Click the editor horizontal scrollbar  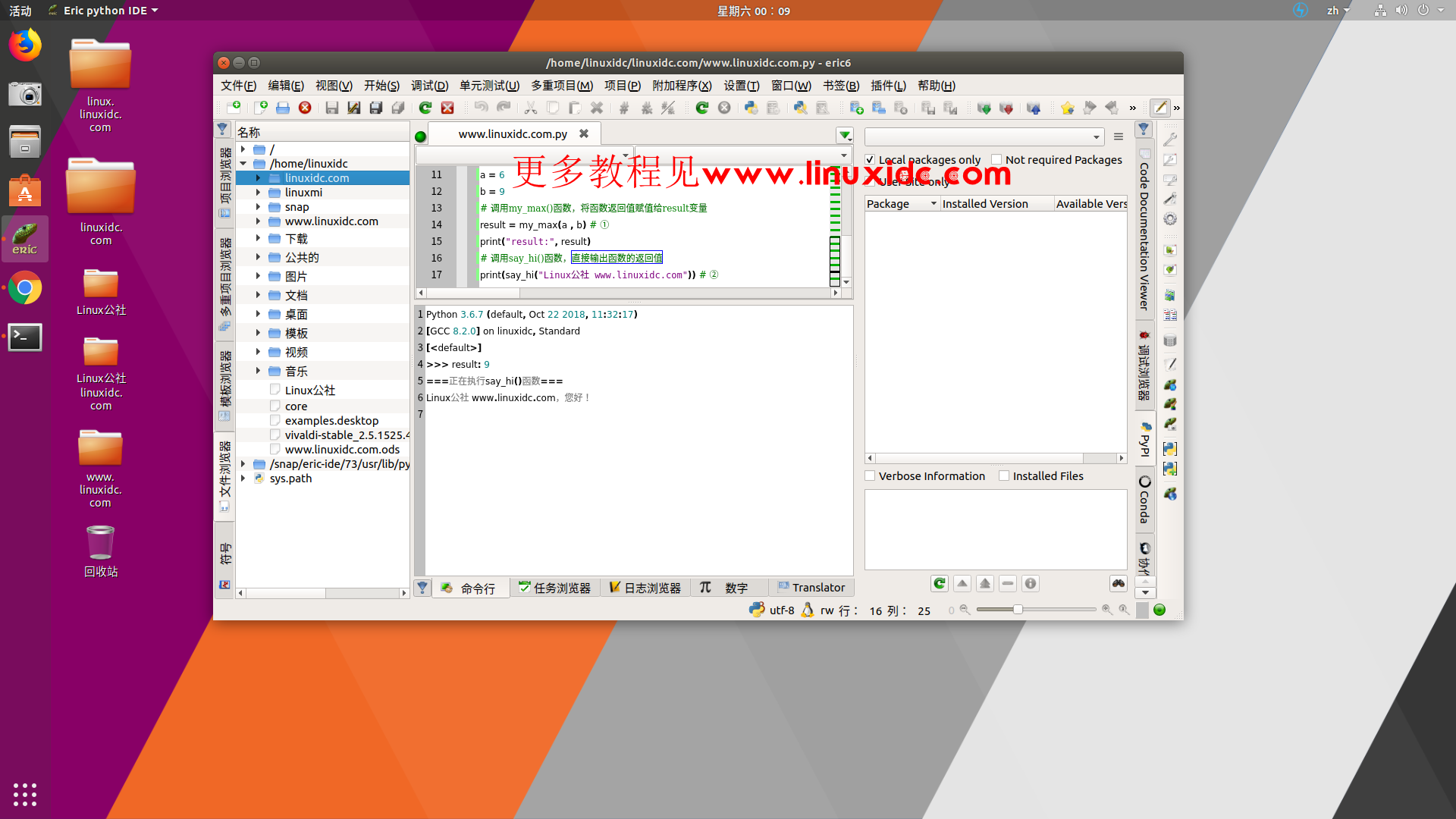[628, 293]
